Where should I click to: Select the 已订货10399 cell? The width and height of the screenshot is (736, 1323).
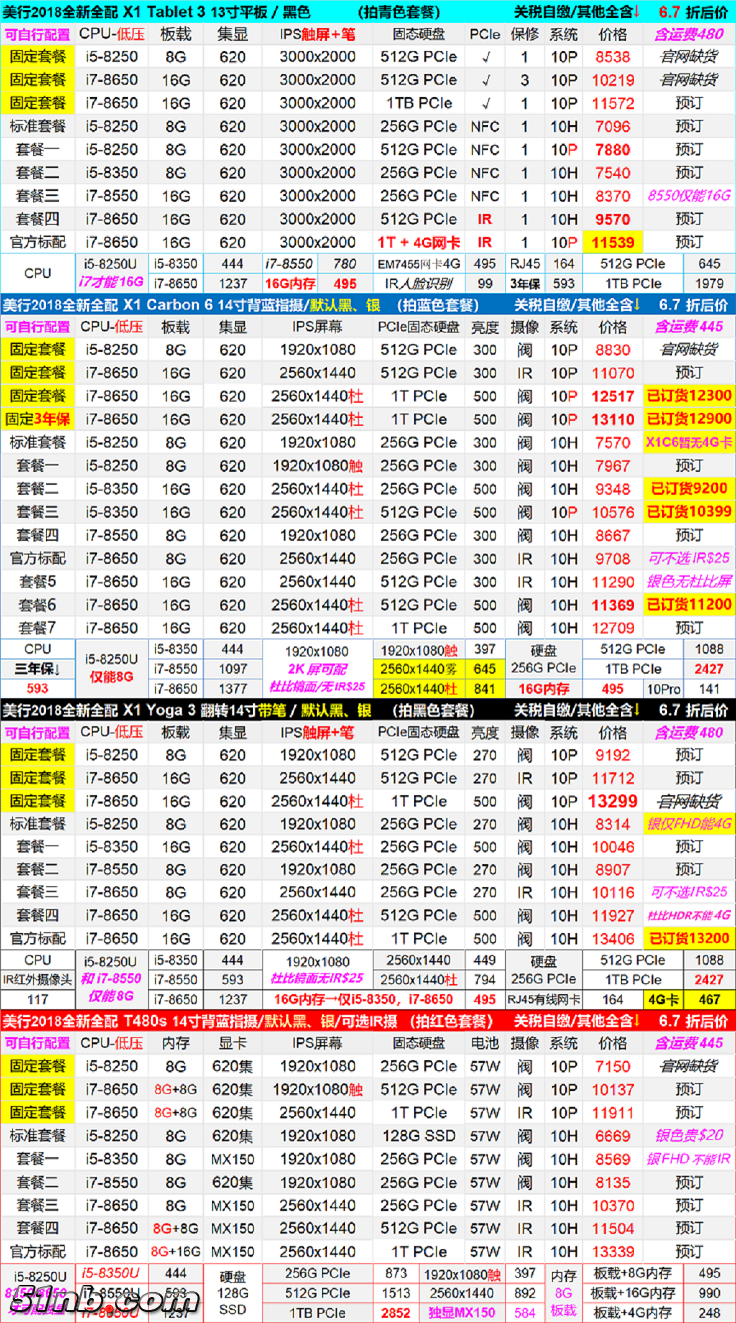pyautogui.click(x=689, y=512)
